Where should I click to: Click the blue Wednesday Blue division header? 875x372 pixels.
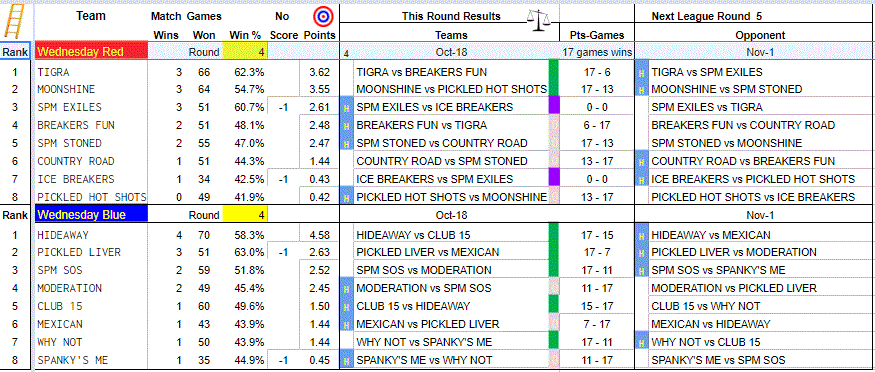[91, 215]
